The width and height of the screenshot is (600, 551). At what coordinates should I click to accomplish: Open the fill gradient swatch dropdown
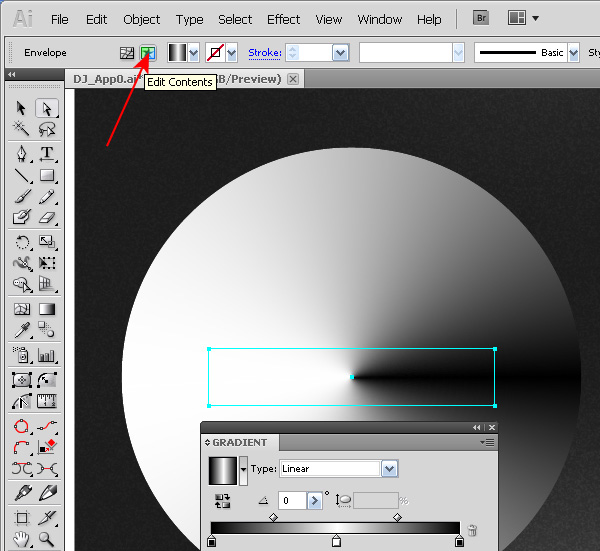pos(194,52)
